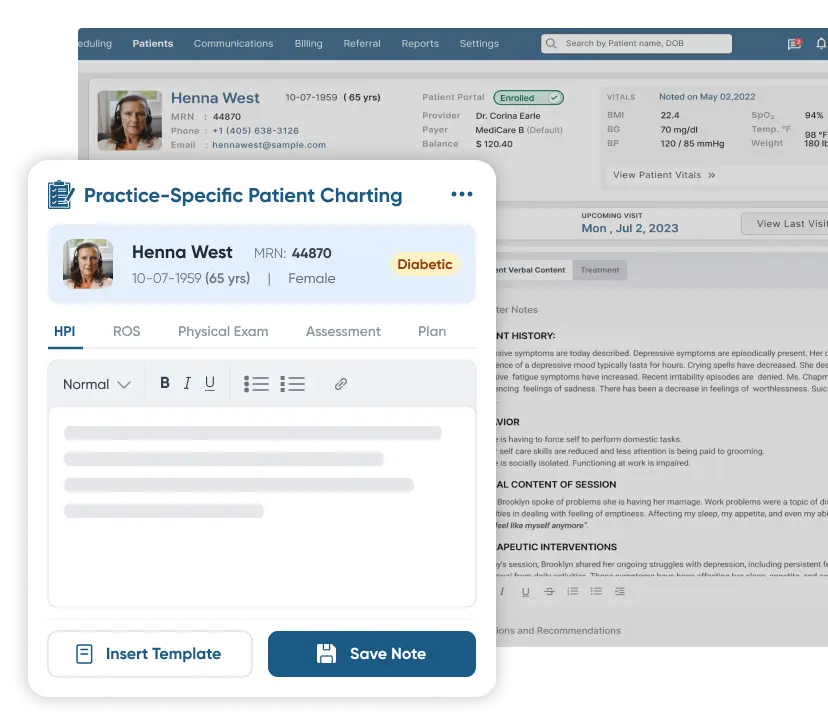
Task: Switch to the Treatment tab in background
Action: click(x=599, y=270)
